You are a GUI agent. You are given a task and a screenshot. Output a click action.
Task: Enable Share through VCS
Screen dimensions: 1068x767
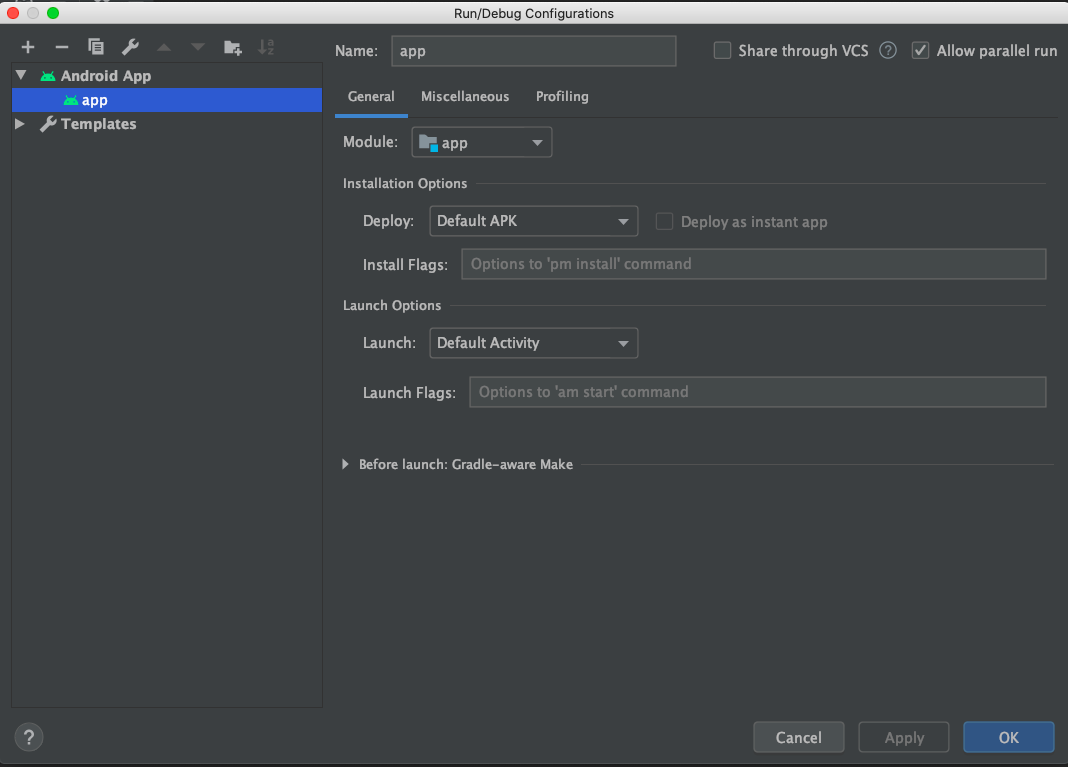coord(722,50)
